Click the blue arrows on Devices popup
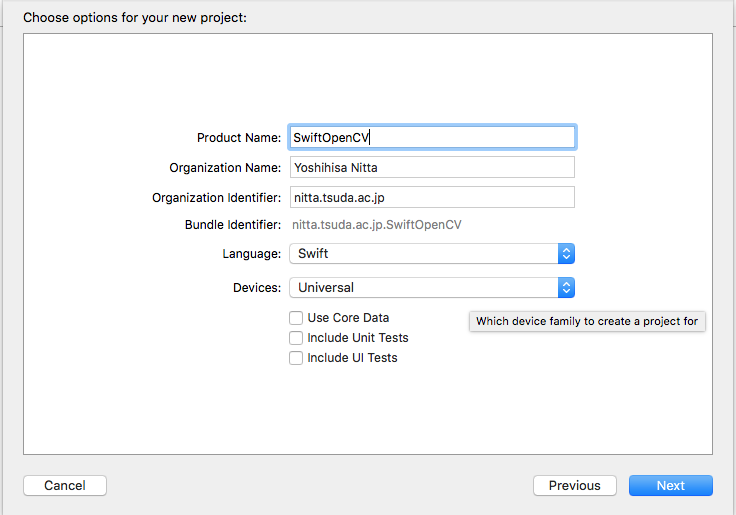This screenshot has width=736, height=515. [566, 287]
